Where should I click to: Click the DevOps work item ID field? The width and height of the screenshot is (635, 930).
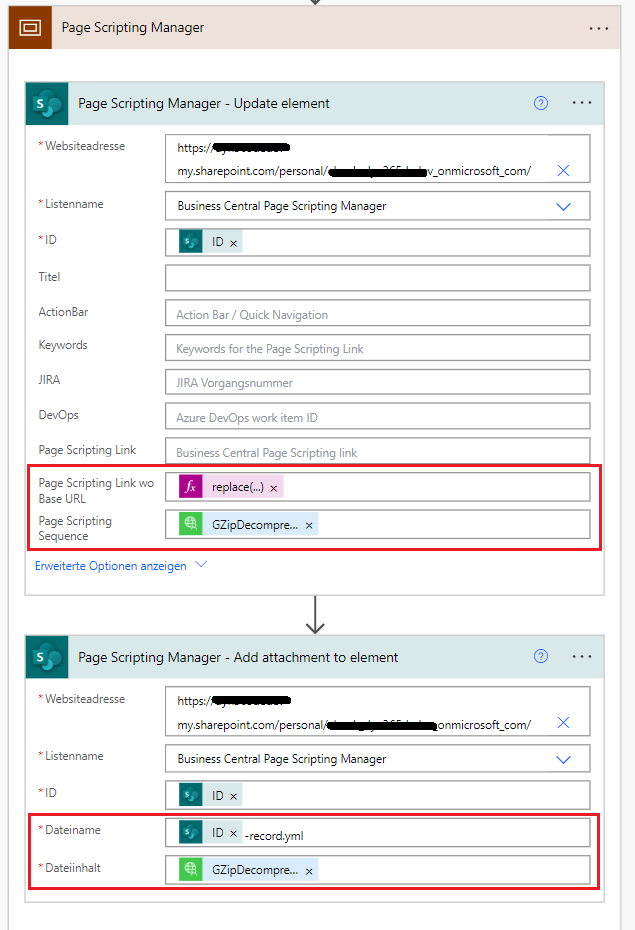(x=378, y=416)
